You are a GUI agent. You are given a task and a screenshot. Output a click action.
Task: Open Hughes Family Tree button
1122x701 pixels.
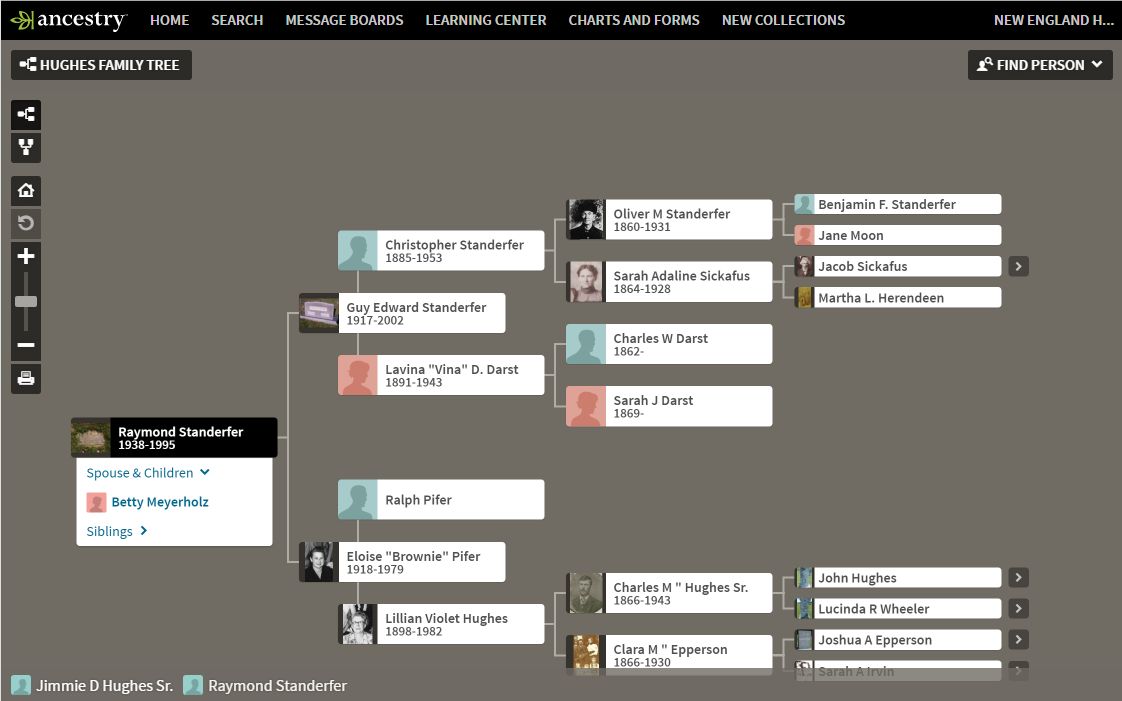tap(101, 65)
